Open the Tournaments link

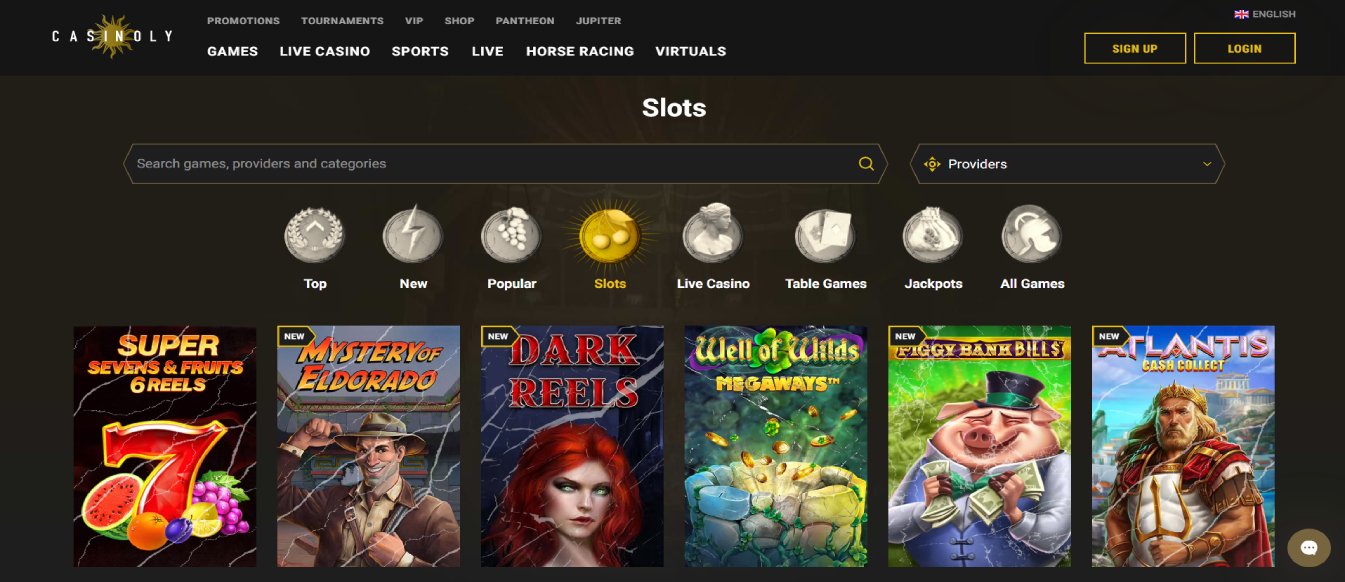tap(342, 20)
